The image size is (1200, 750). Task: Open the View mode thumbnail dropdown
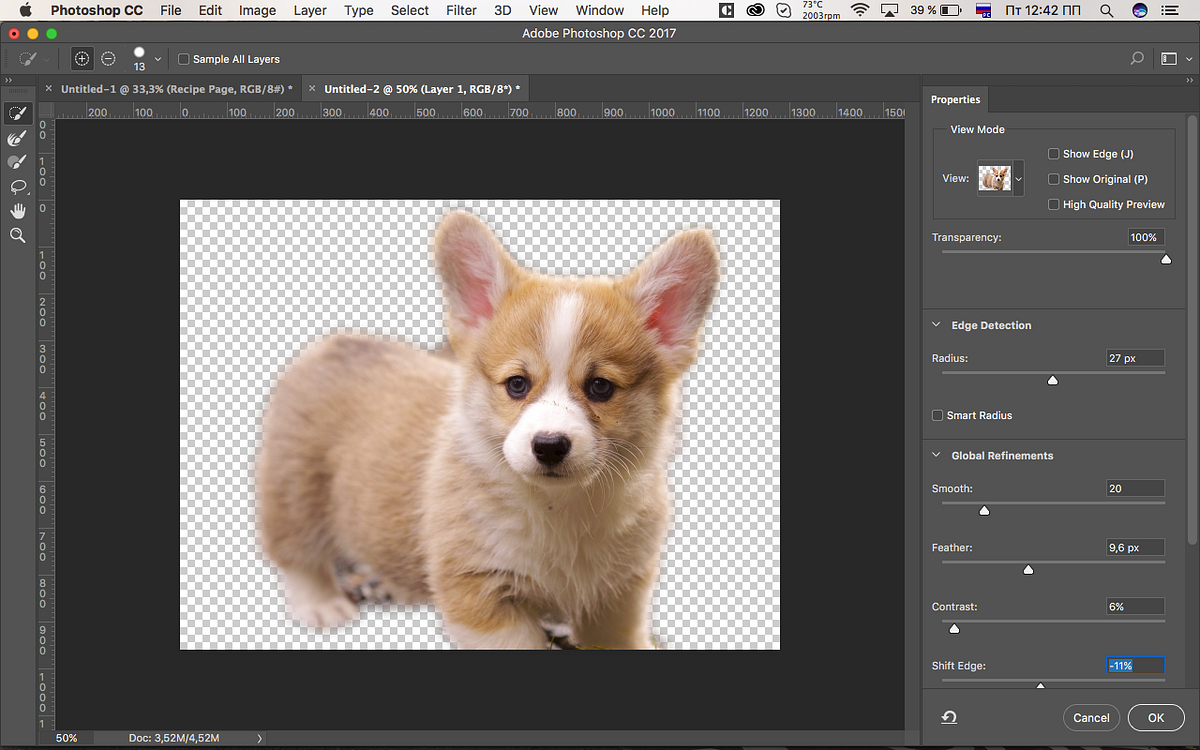point(1019,179)
